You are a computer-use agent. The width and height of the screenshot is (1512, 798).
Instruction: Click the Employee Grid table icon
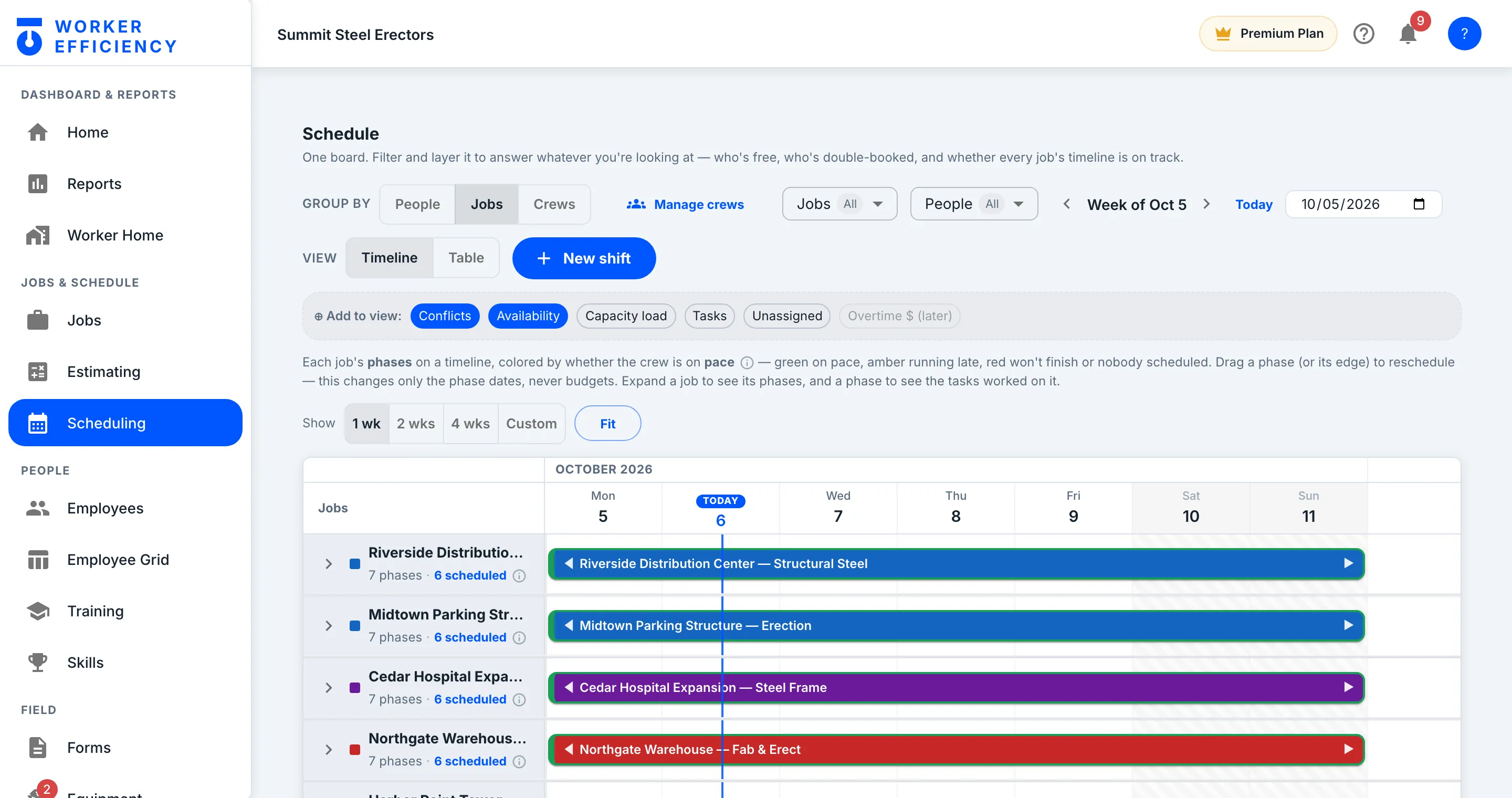coord(38,560)
